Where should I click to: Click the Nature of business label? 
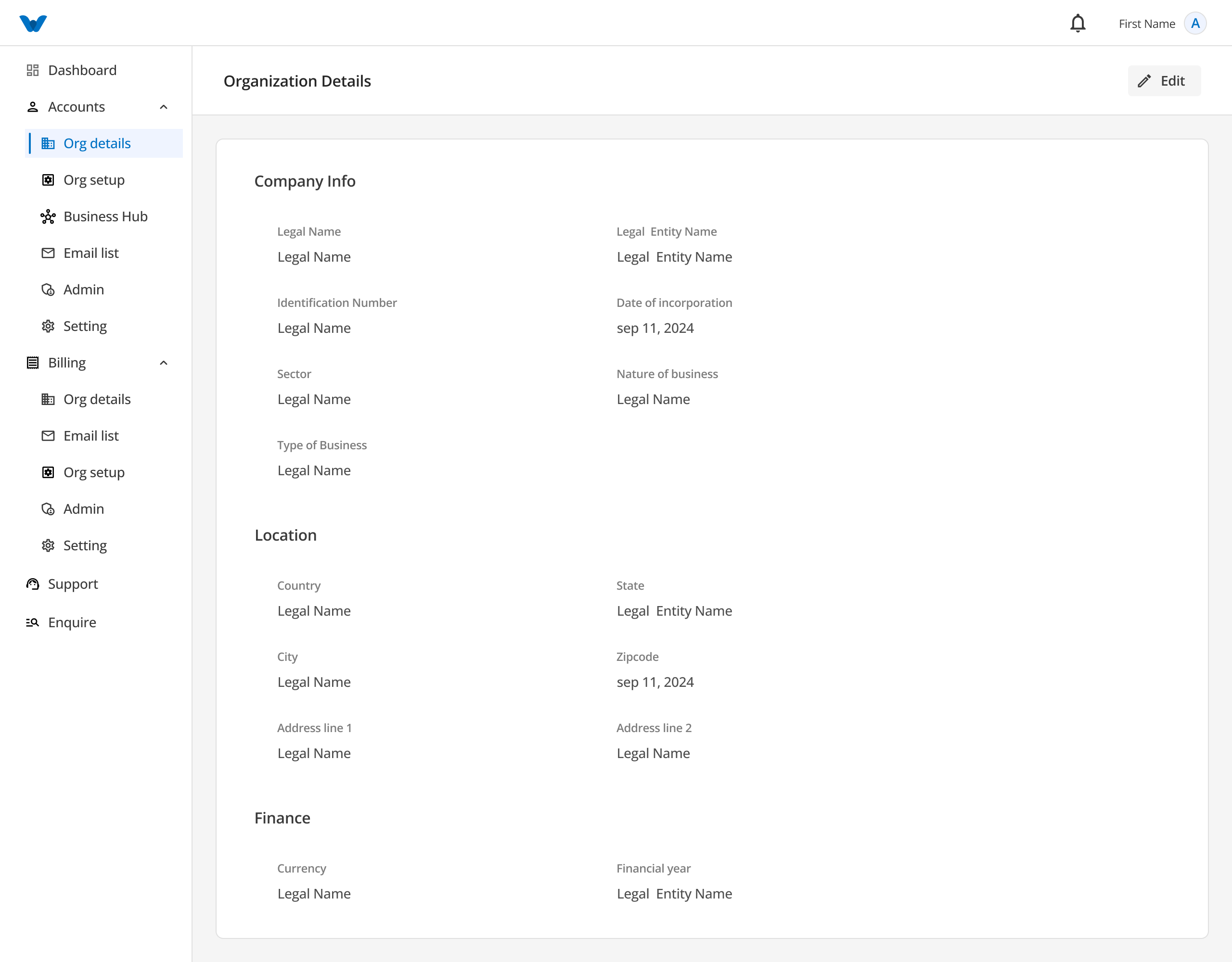coord(667,374)
